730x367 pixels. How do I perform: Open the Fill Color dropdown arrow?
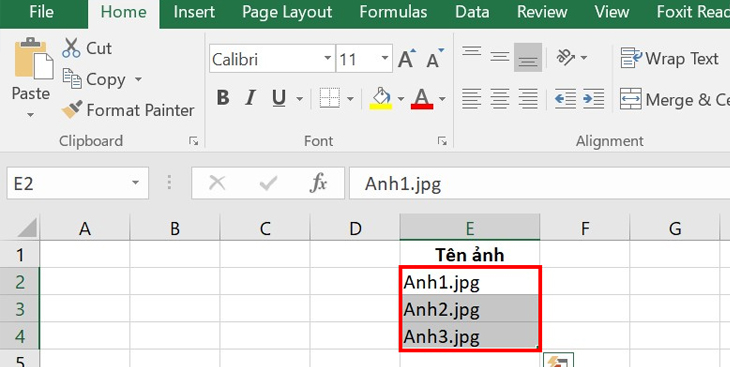(401, 99)
